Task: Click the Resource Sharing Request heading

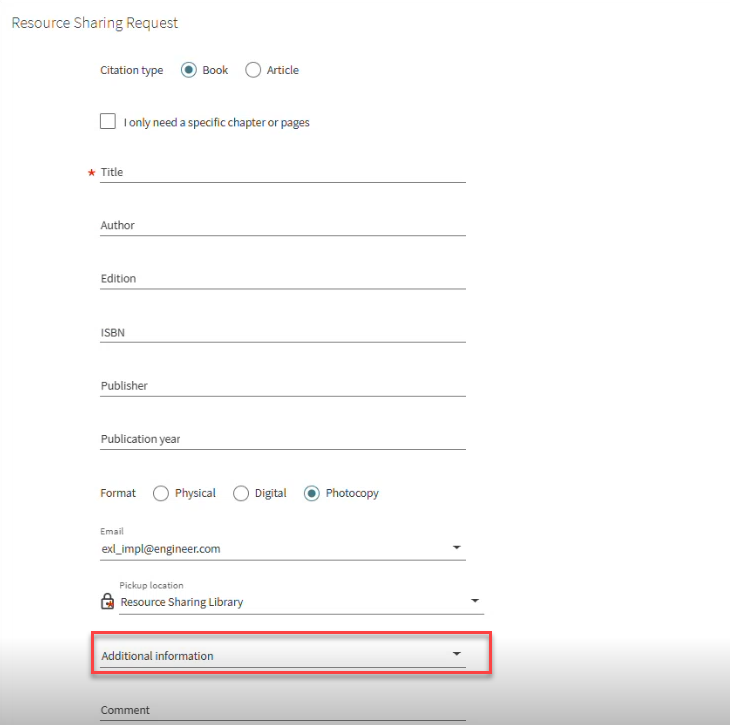Action: 95,23
